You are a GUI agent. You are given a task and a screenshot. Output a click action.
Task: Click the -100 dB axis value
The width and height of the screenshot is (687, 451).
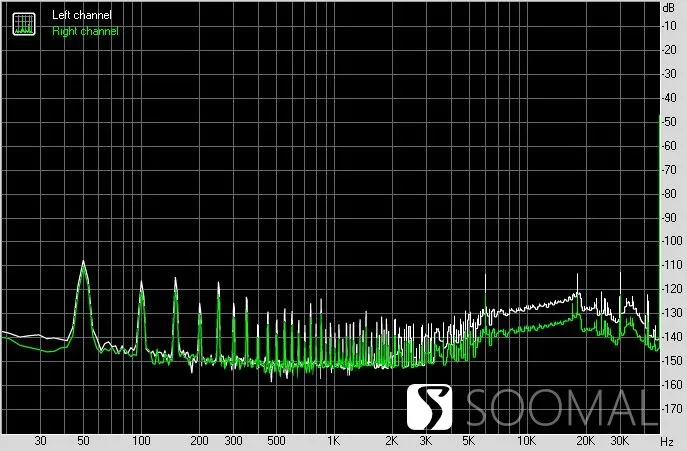(x=671, y=241)
